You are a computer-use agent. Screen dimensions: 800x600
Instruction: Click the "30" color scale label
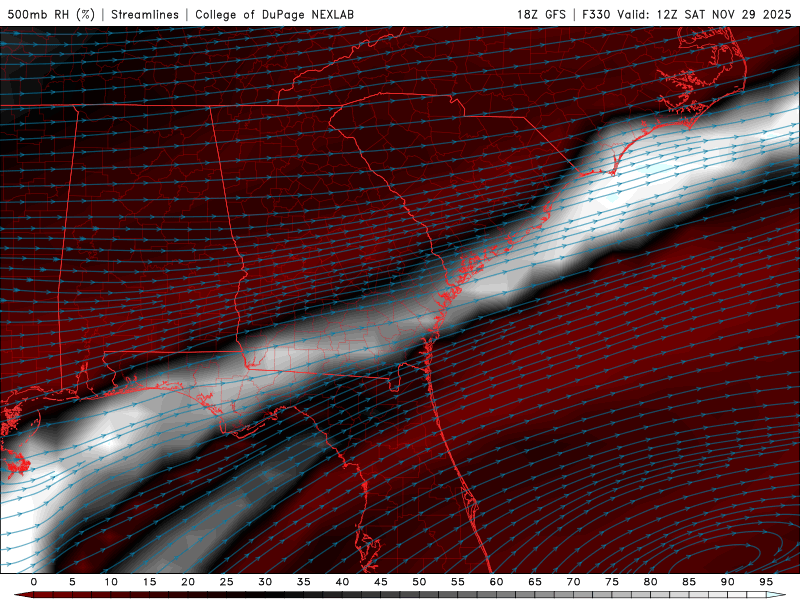click(x=265, y=582)
